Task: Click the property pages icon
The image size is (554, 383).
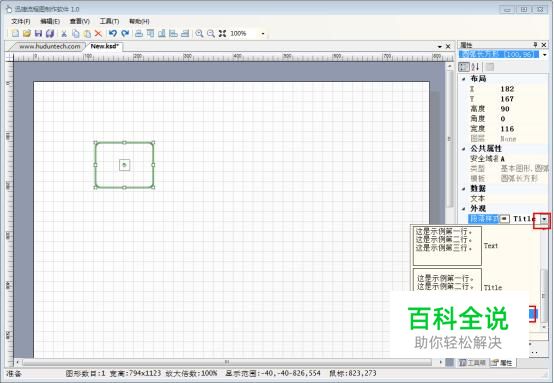Action: [490, 67]
